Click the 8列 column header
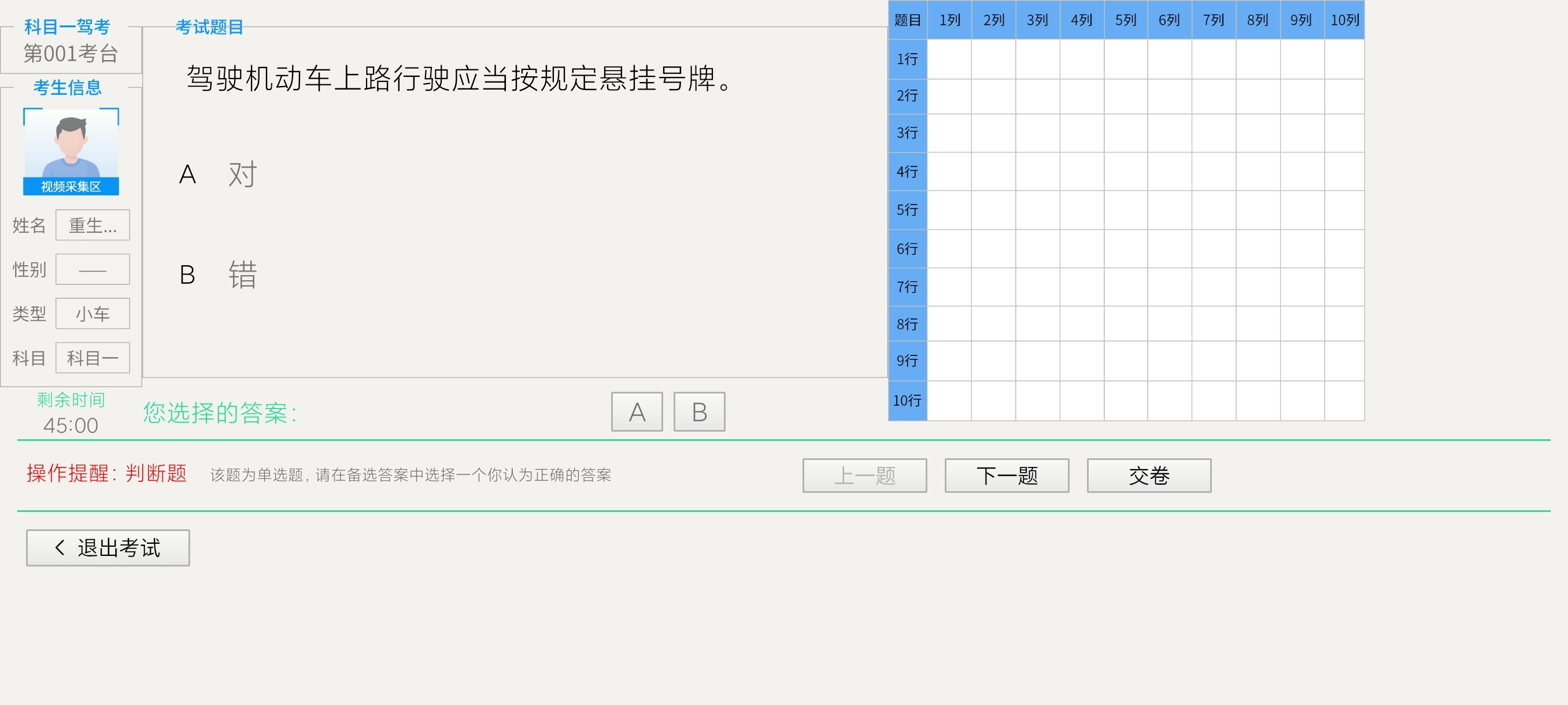The image size is (1568, 705). (x=1258, y=20)
